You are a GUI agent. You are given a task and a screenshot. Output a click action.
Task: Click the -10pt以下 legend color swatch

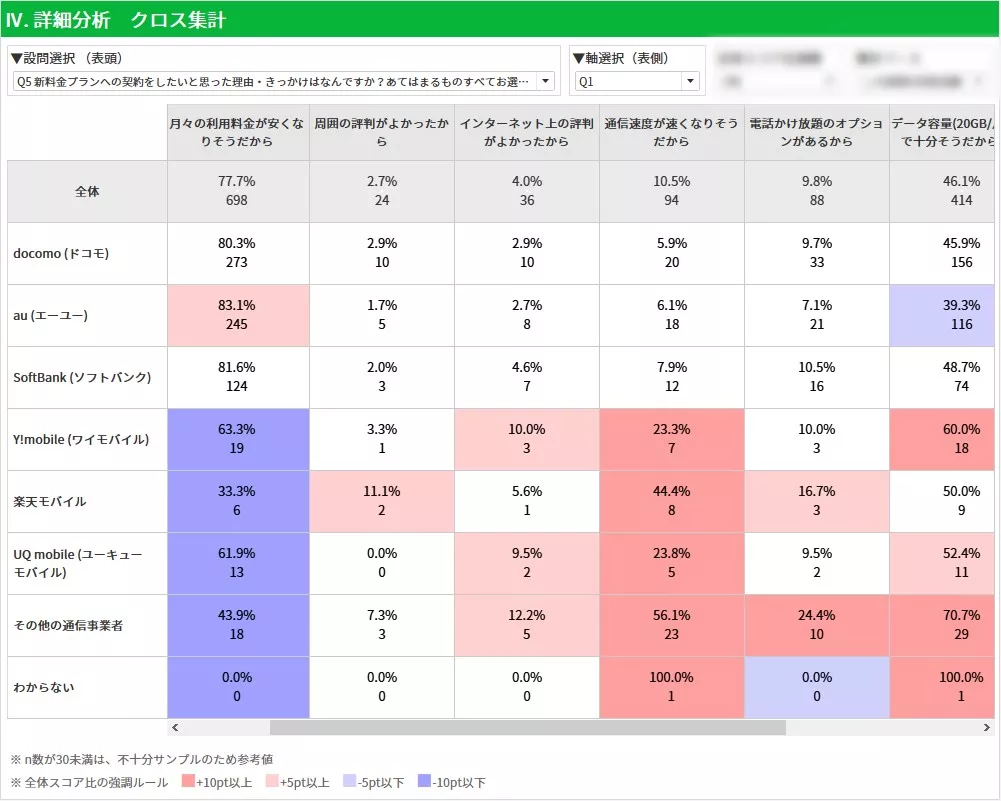pos(426,782)
